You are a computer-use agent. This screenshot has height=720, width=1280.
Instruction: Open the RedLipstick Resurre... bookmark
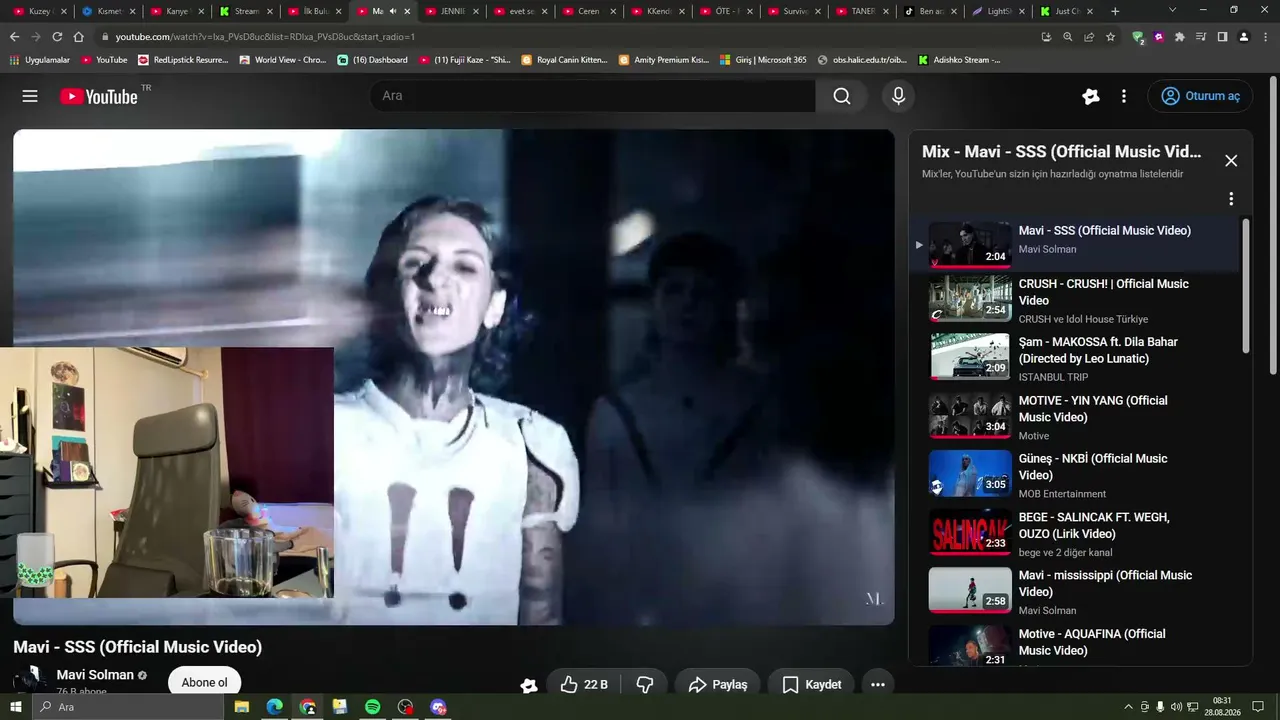click(183, 60)
